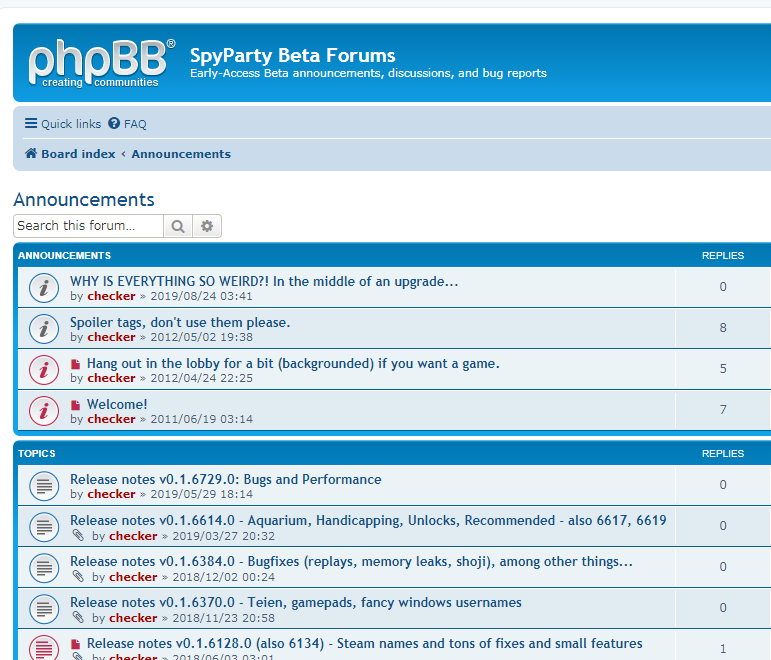Click date 2019/05/29 18:14
This screenshot has height=660, width=771.
point(202,494)
